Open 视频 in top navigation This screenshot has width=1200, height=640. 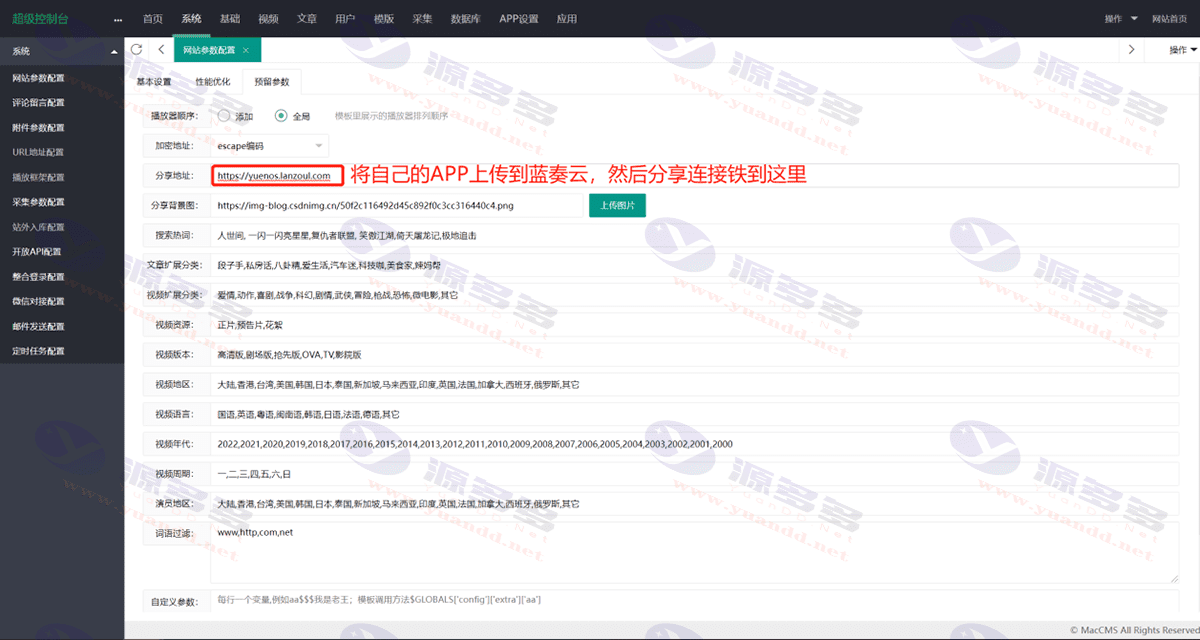click(268, 19)
